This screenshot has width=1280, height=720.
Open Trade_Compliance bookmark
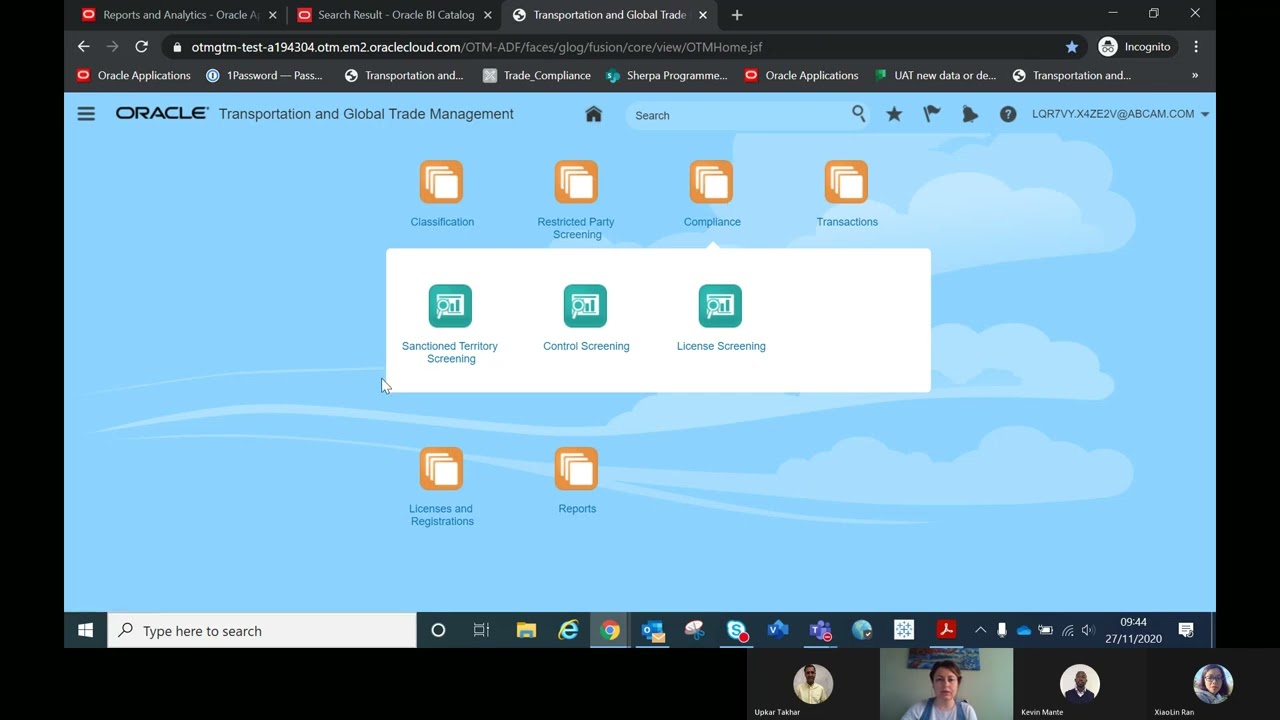click(537, 75)
